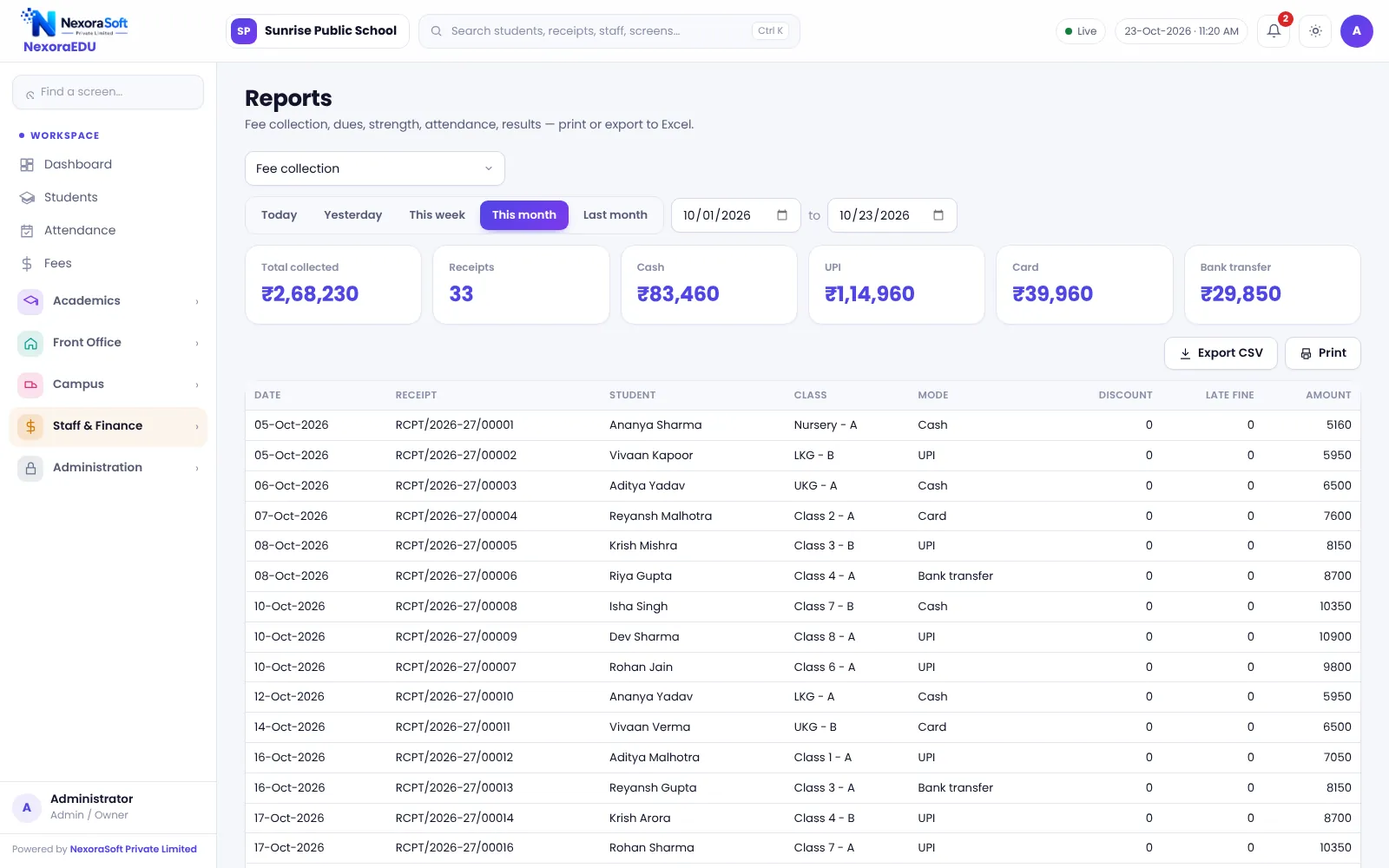Open calendar picker for start date 10/01/2026

click(782, 215)
